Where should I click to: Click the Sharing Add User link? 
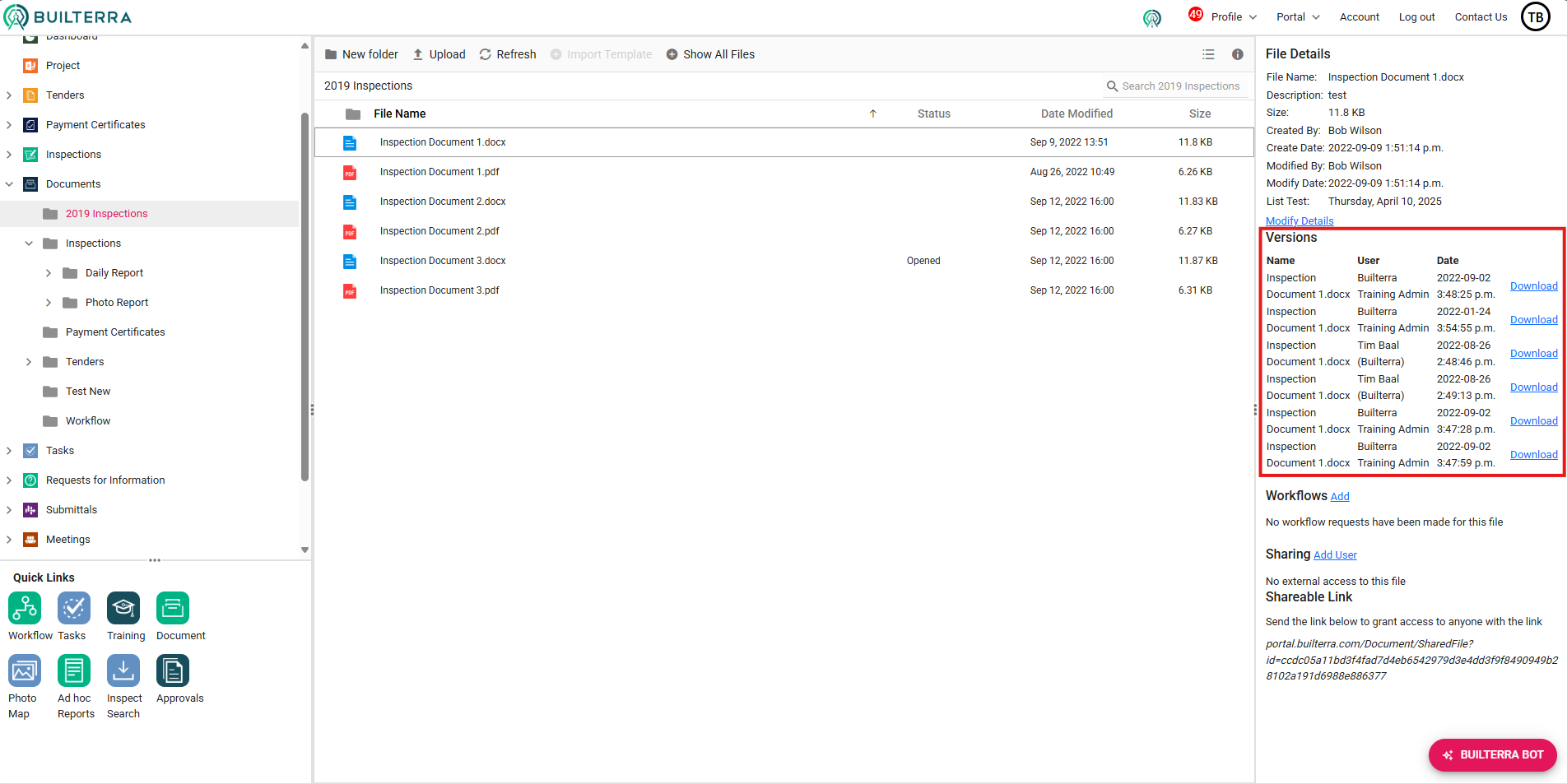[x=1335, y=554]
